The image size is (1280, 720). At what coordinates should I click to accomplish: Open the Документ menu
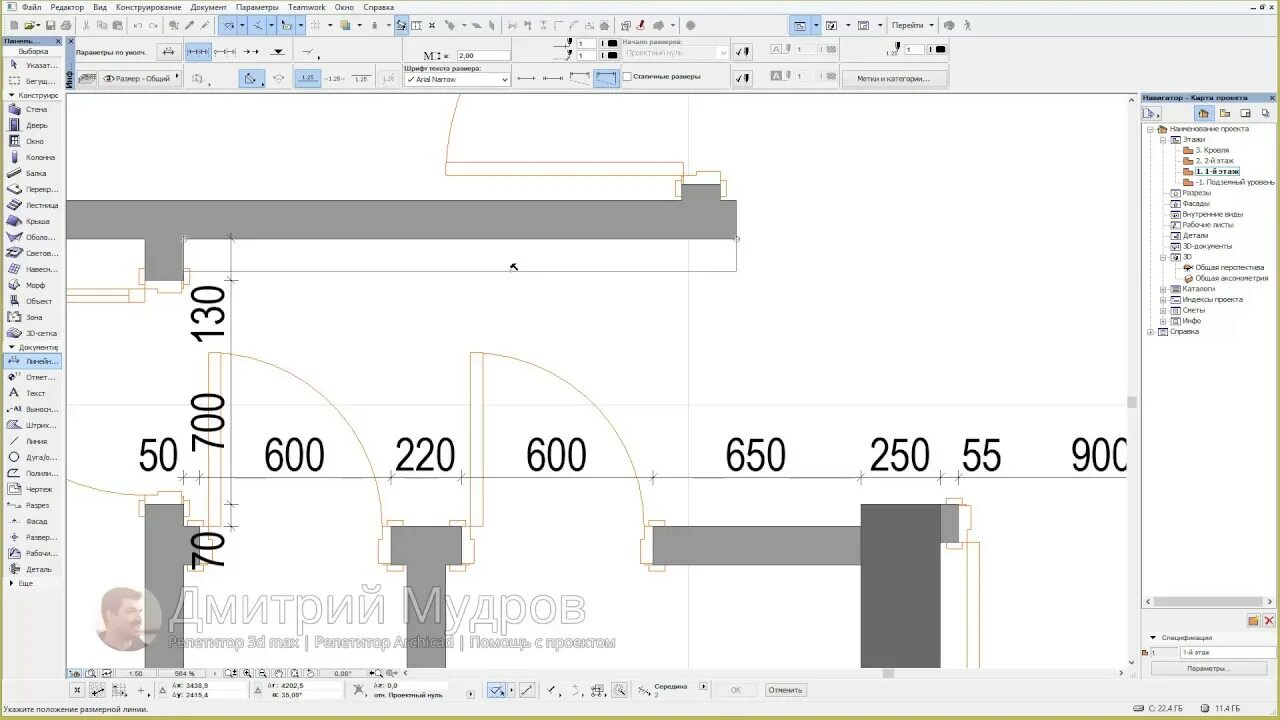(209, 7)
